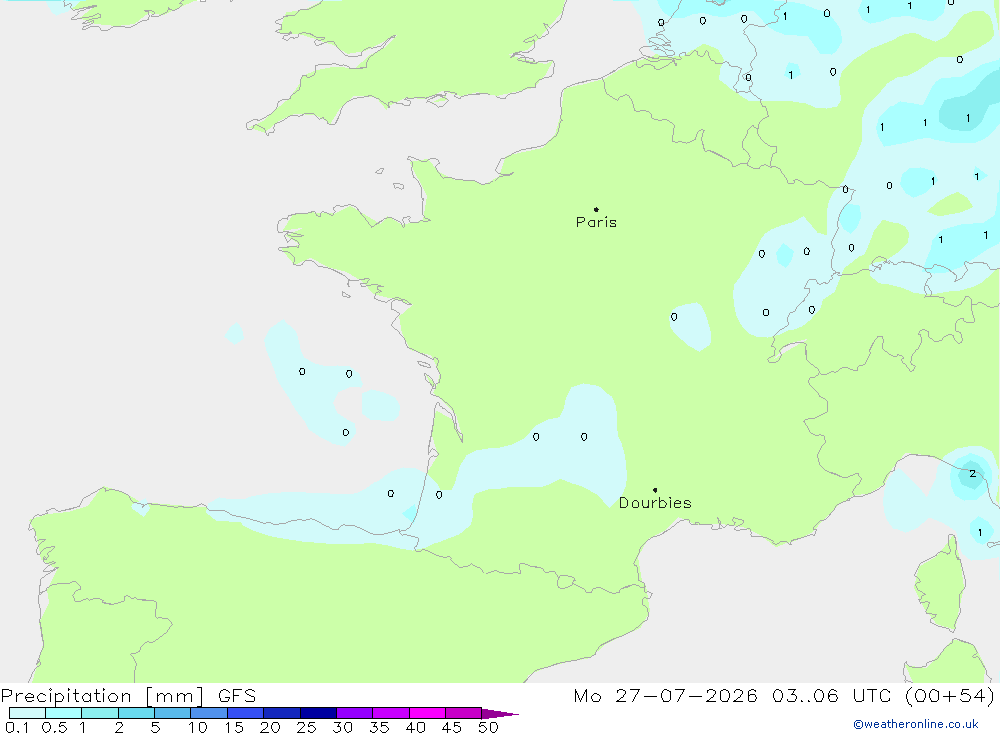Screen dimensions: 1000x733
Task: Click the GFS model label
Action: (237, 695)
